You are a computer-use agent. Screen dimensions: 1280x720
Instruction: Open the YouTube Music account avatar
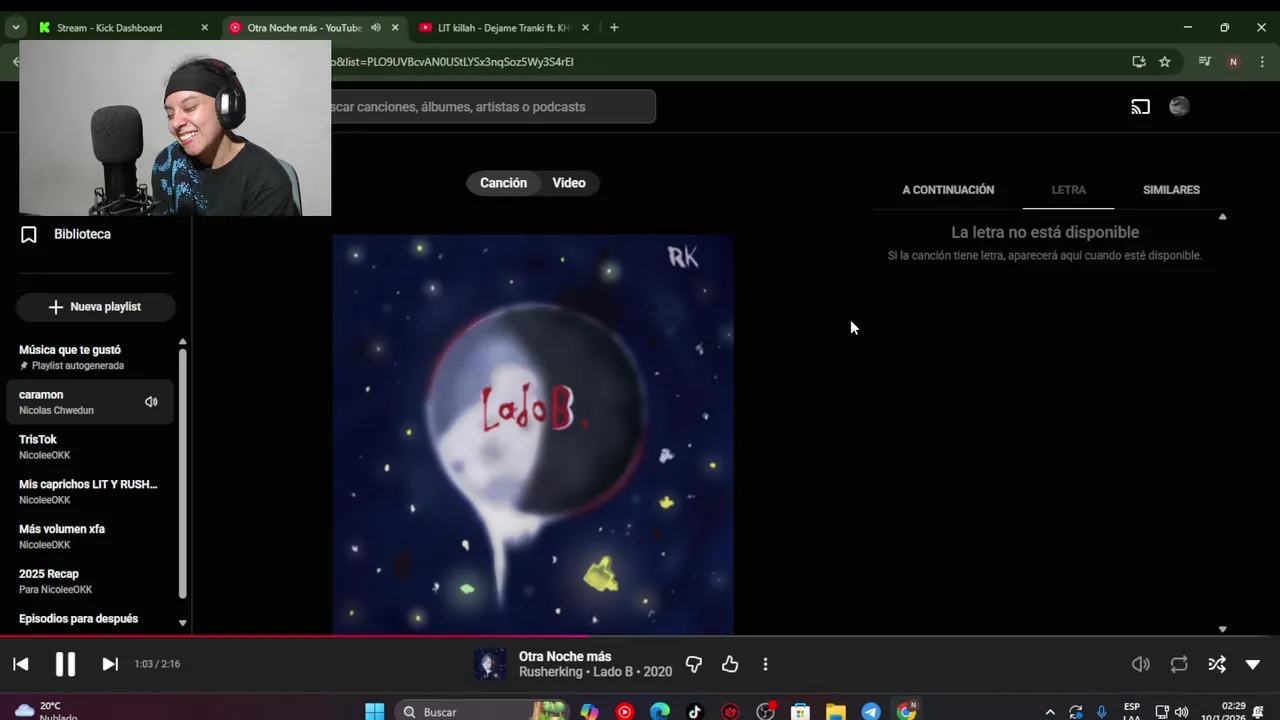[1179, 106]
